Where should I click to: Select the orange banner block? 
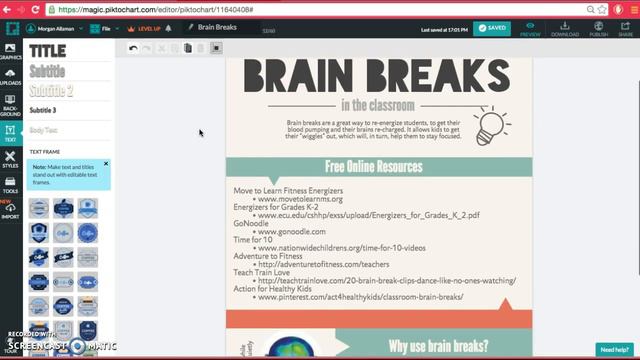click(x=379, y=319)
